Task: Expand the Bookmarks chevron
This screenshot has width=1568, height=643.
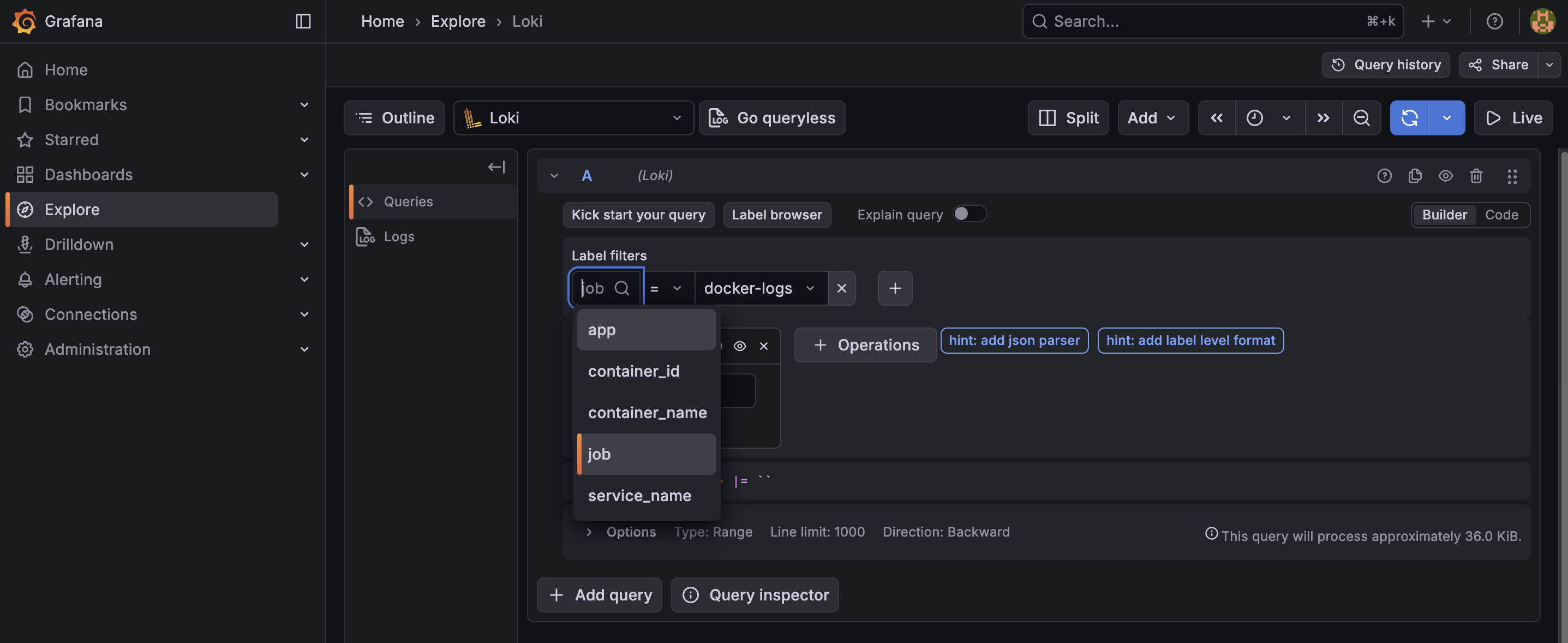Action: tap(304, 105)
